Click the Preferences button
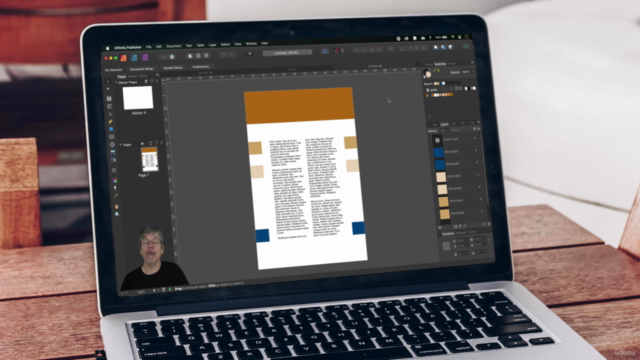This screenshot has width=640, height=360. pos(201,67)
